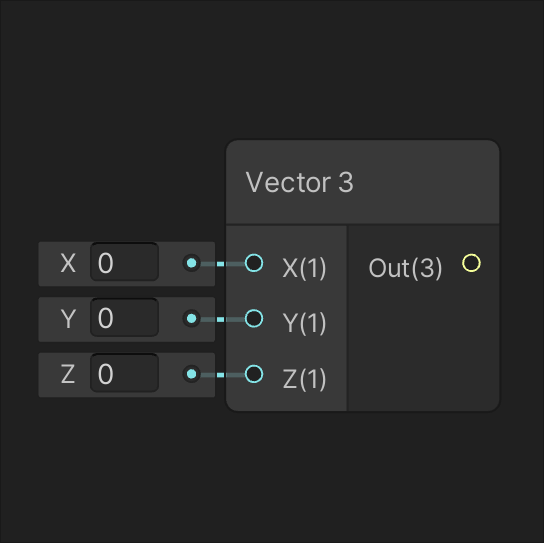This screenshot has height=543, width=544.
Task: Click the Z label of default slot
Action: tap(68, 374)
